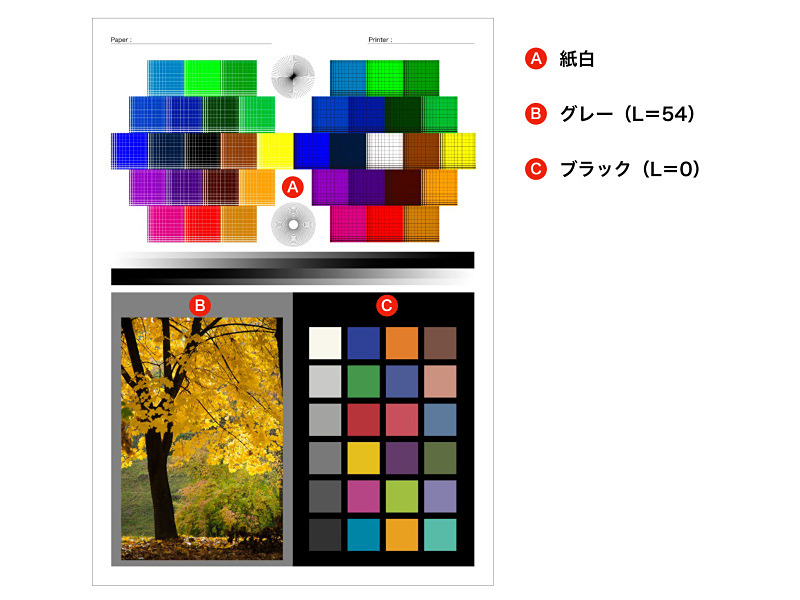Click the radial pattern with the white center

(x=293, y=224)
